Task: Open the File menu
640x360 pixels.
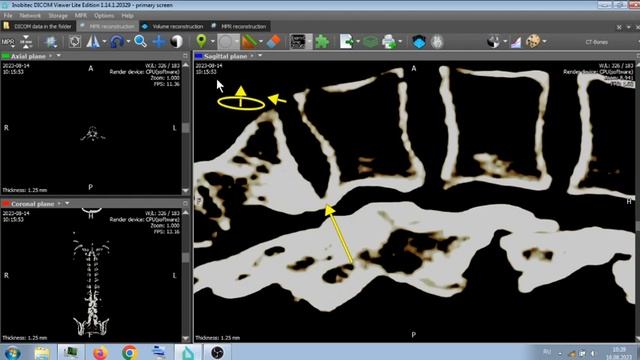Action: pos(8,16)
